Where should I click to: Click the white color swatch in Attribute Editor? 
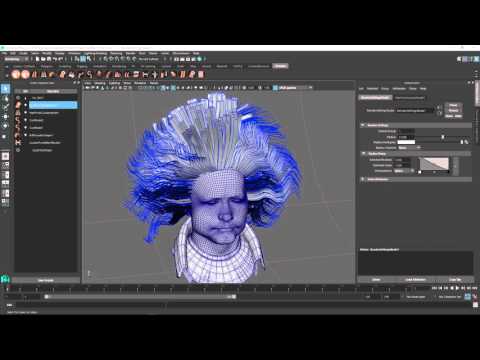(406, 142)
